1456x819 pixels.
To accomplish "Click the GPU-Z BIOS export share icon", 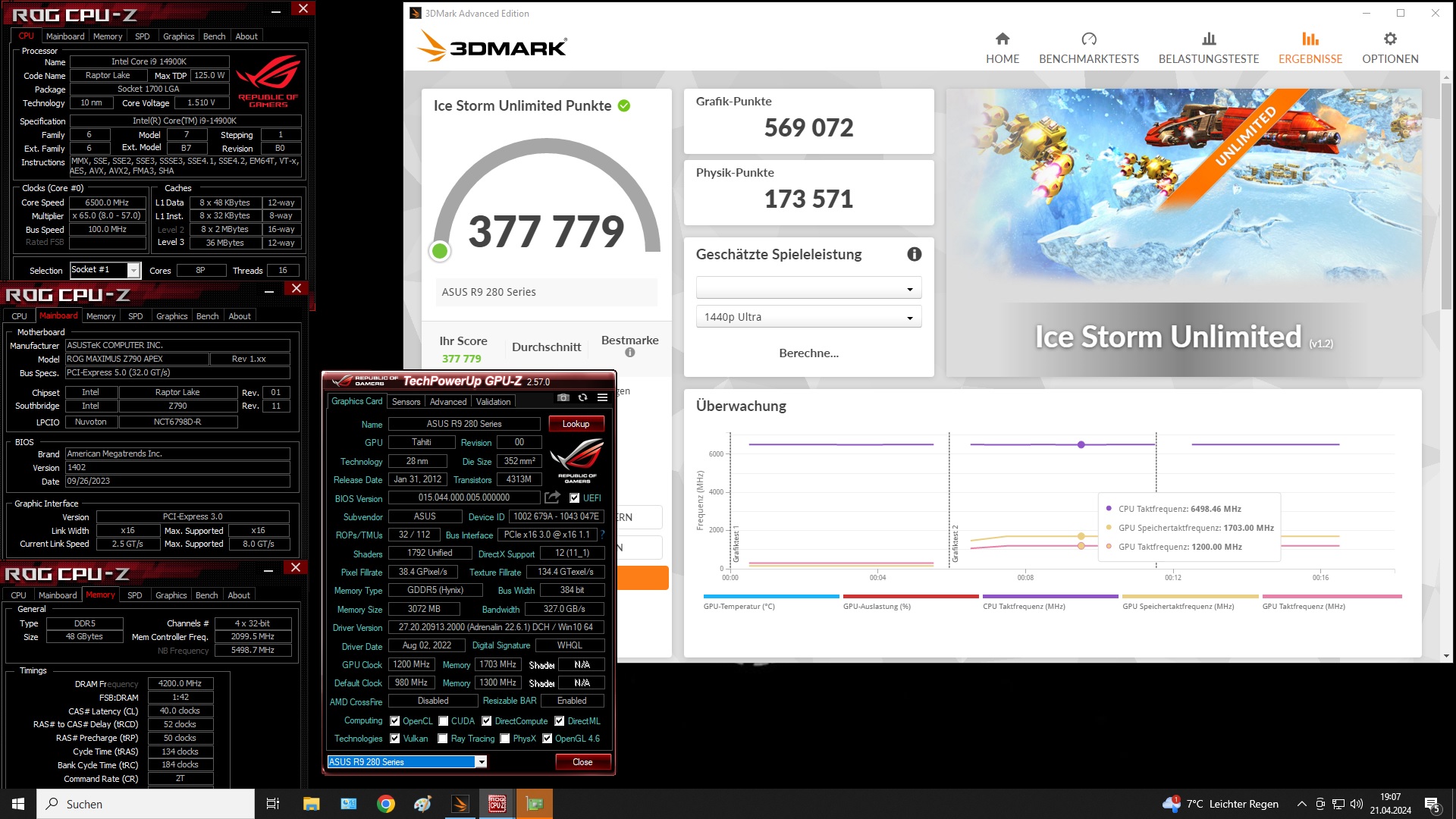I will tap(552, 497).
